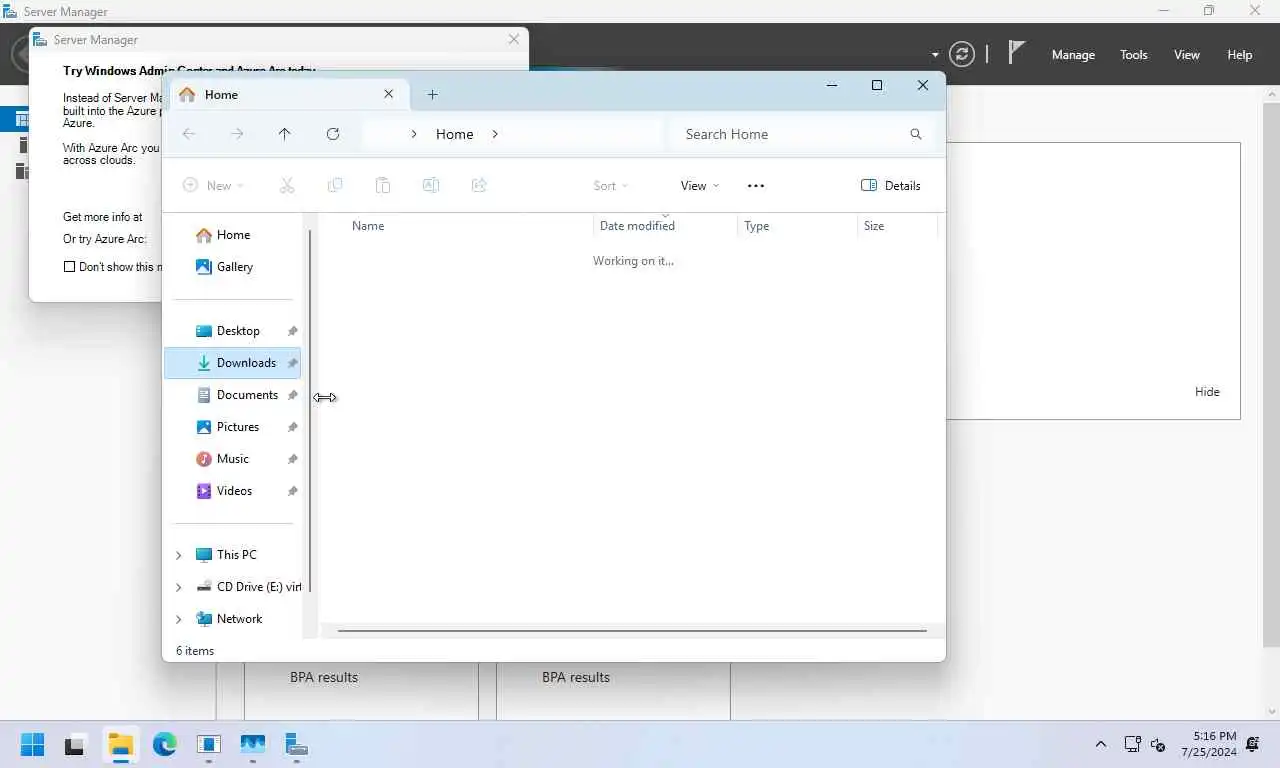Image resolution: width=1280 pixels, height=768 pixels.
Task: Open the New item dropdown
Action: [x=214, y=185]
